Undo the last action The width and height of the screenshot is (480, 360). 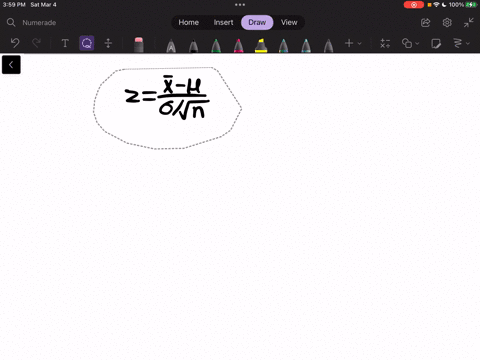tap(15, 43)
